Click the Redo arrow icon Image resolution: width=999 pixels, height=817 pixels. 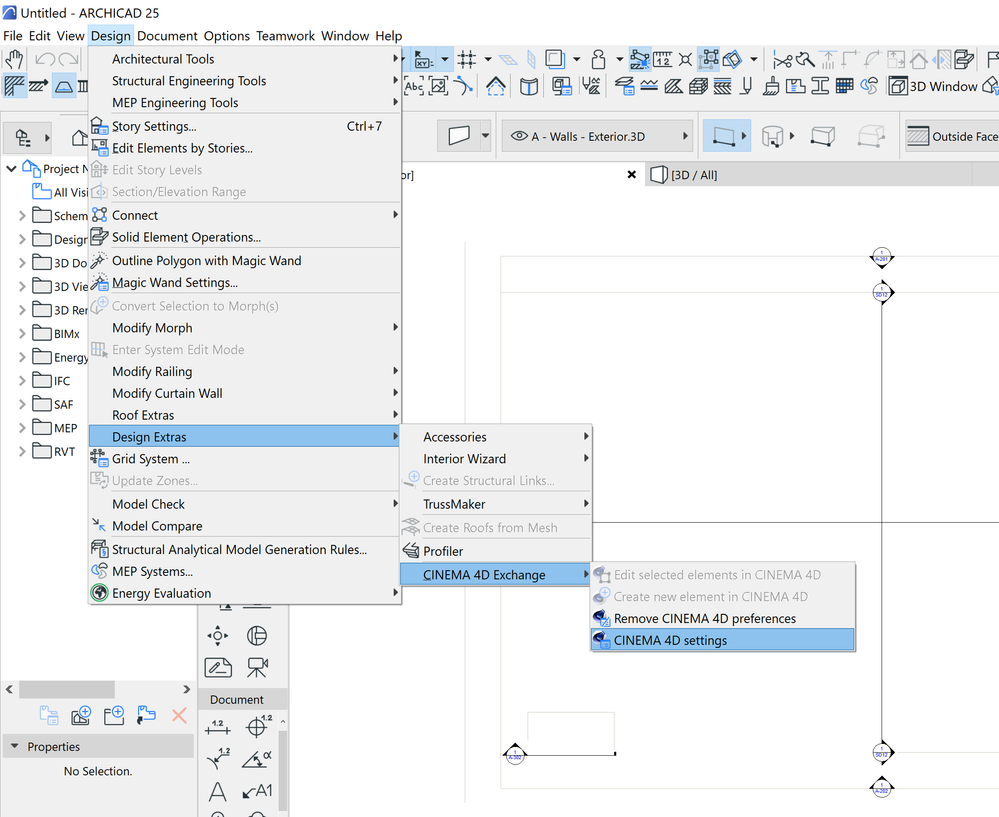[x=68, y=59]
